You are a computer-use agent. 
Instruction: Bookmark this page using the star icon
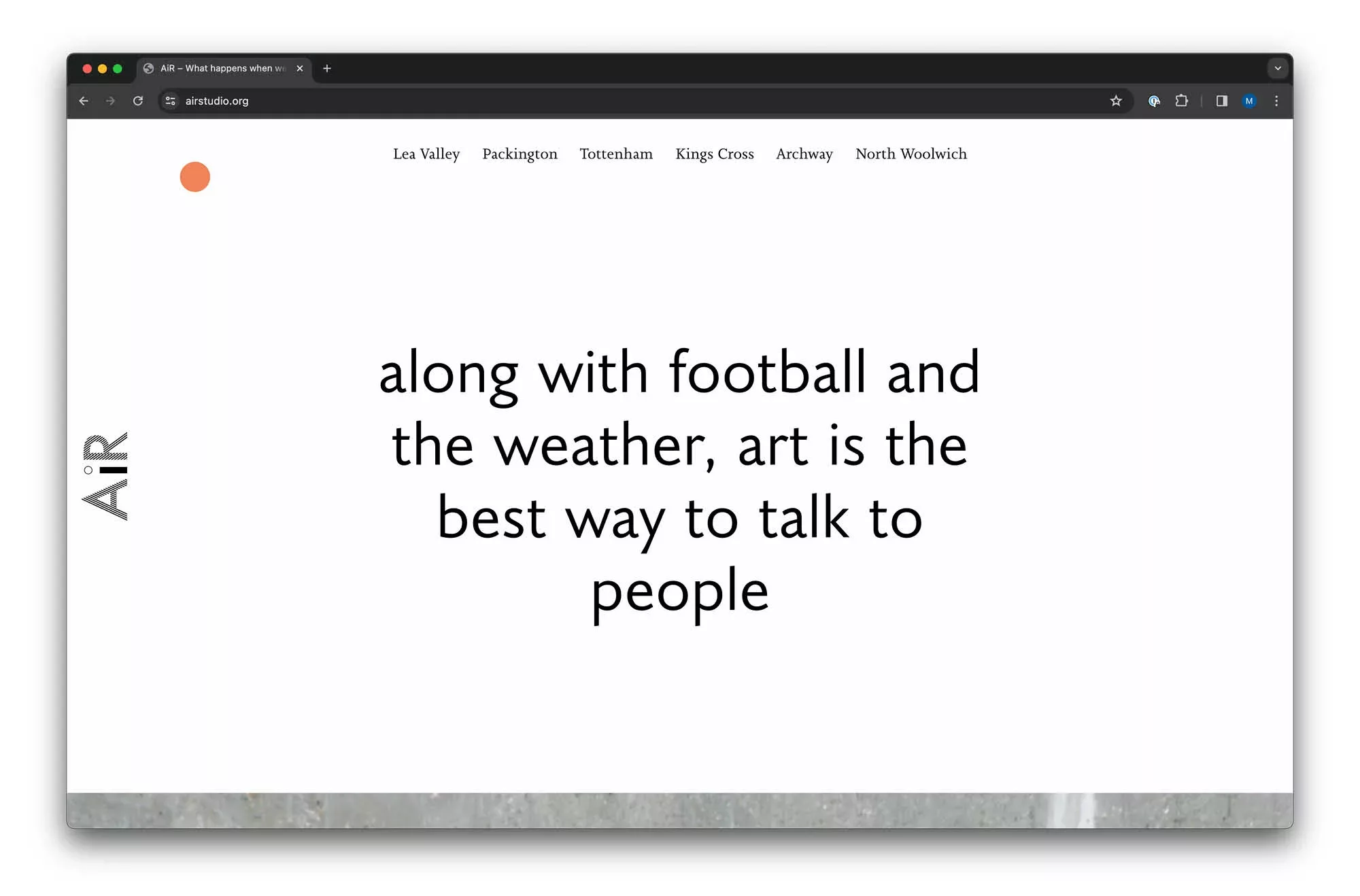point(1116,101)
